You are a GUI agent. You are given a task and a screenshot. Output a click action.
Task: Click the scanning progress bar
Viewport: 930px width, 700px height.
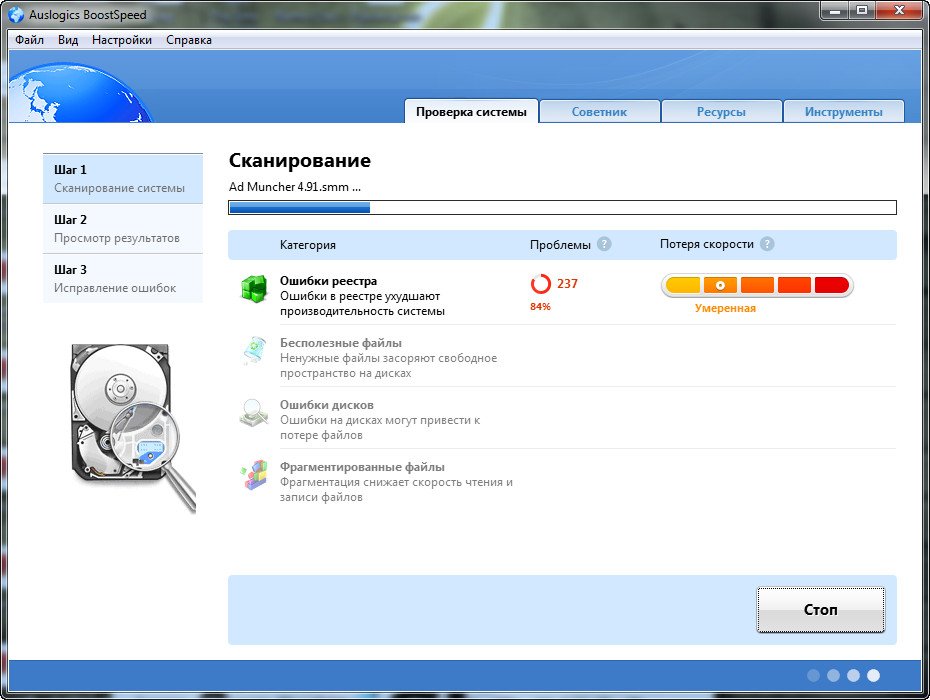562,207
